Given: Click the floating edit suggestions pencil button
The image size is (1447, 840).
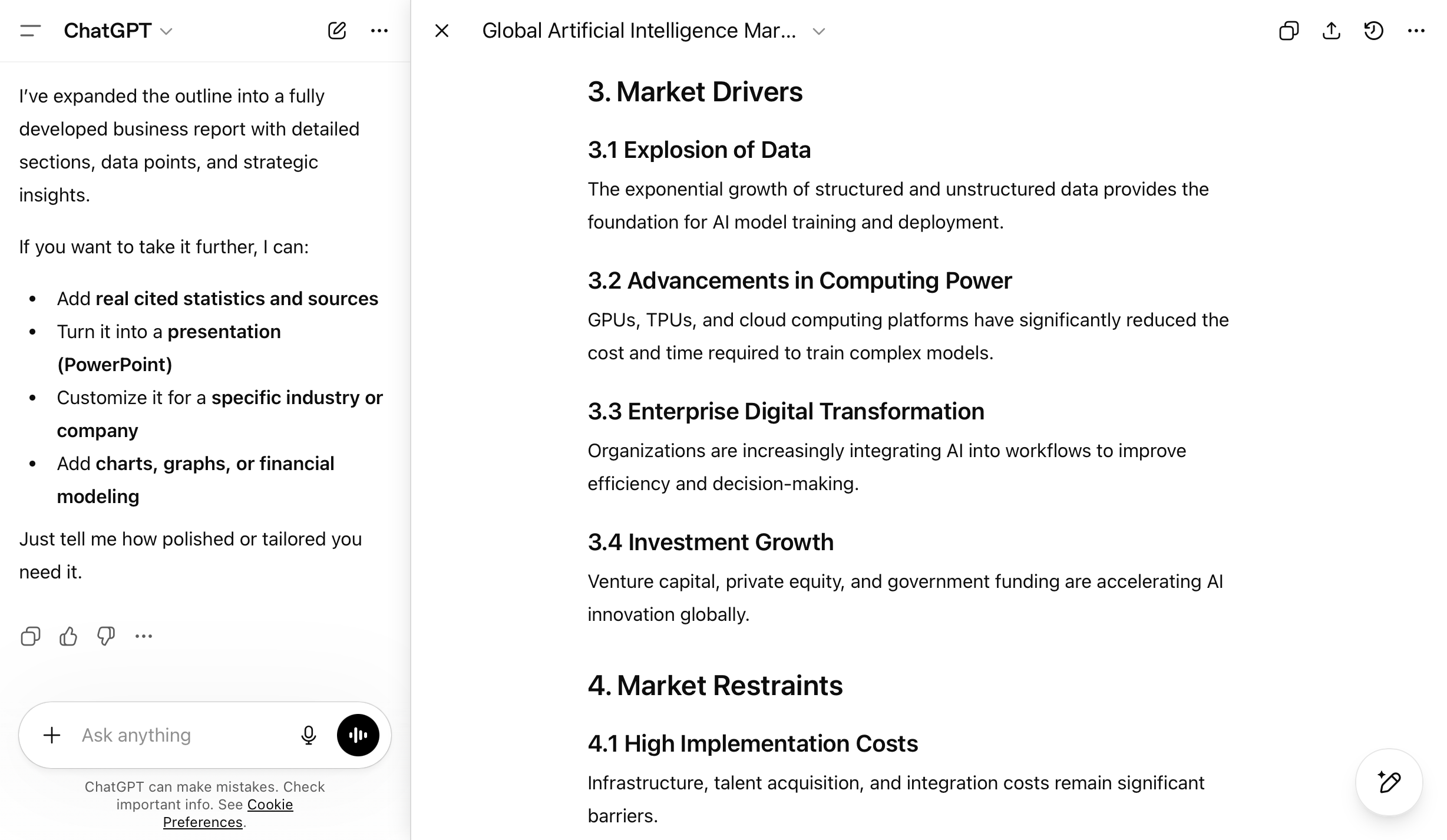Looking at the screenshot, I should [1389, 782].
